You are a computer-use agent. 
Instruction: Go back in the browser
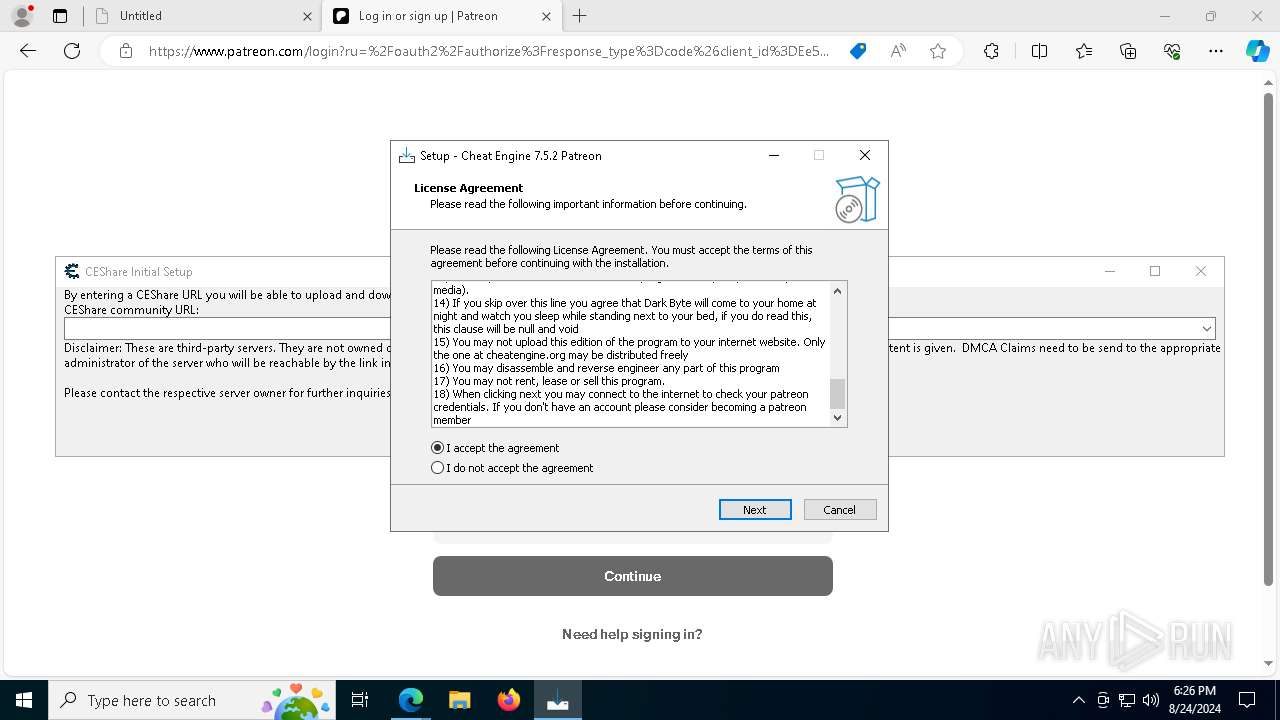28,51
